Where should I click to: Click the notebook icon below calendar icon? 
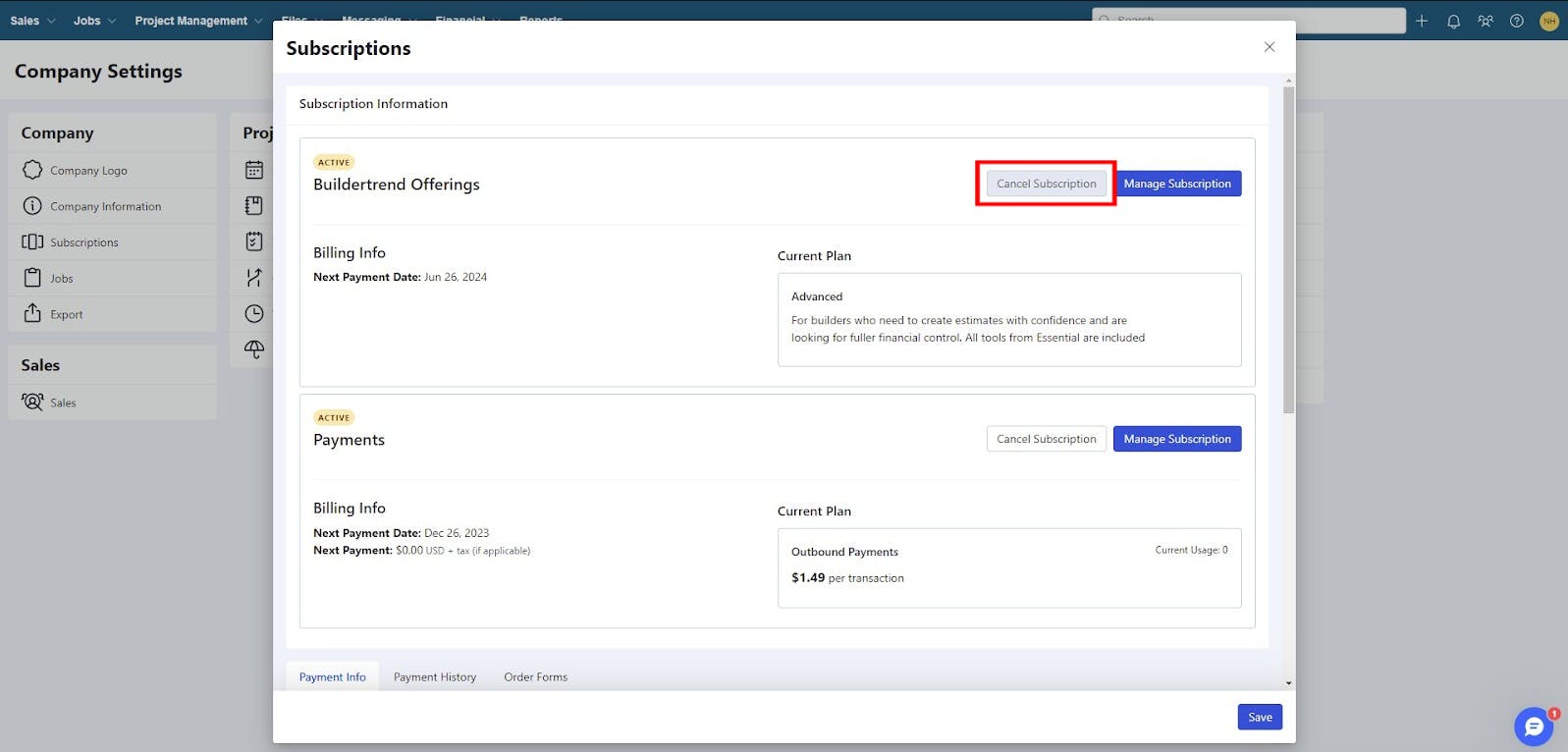[254, 205]
